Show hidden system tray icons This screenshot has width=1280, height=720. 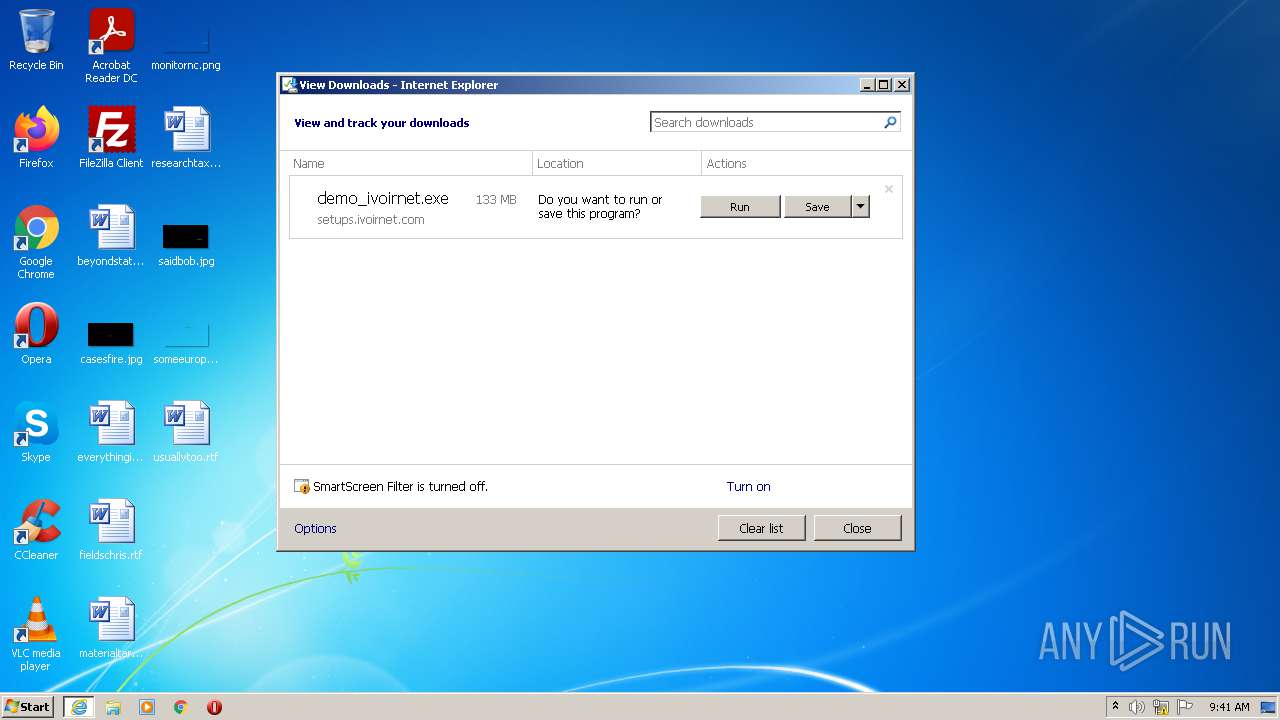pos(1115,706)
